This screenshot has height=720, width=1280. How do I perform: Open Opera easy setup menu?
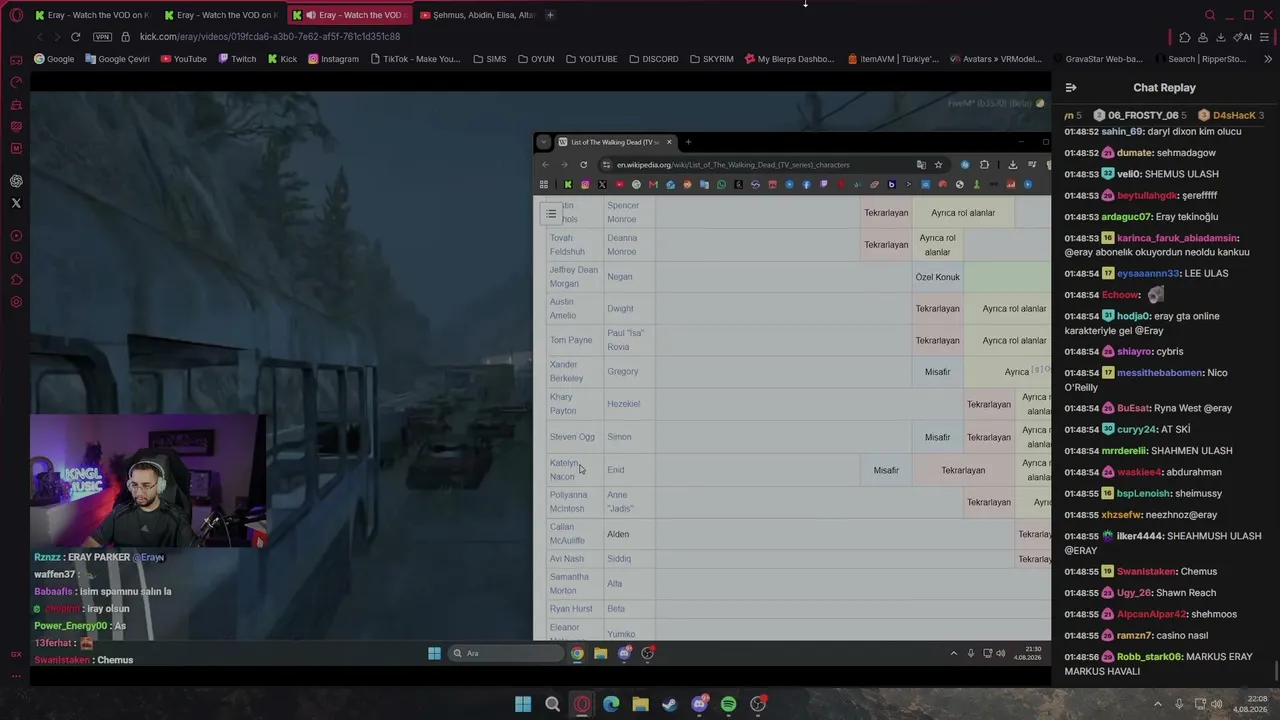click(1265, 37)
